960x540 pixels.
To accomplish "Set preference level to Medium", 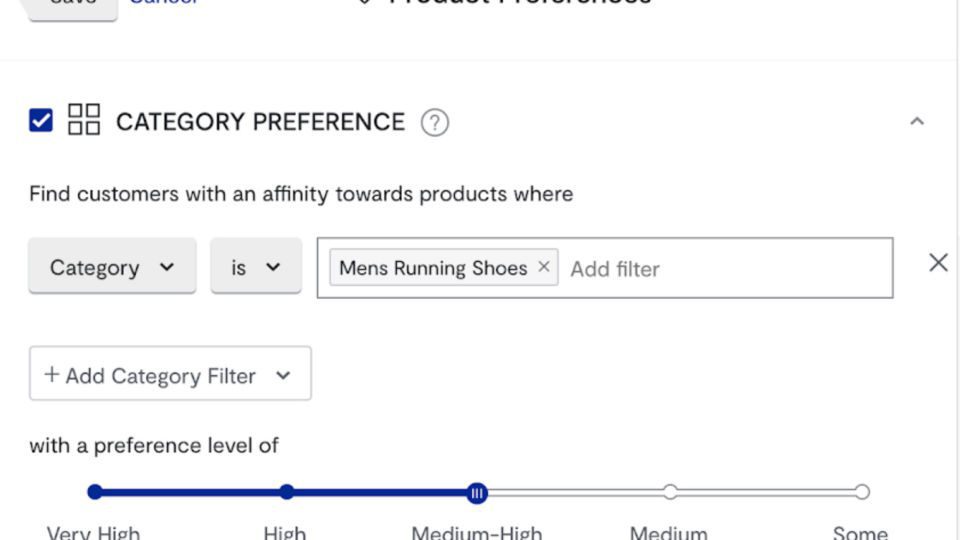I will 670,492.
